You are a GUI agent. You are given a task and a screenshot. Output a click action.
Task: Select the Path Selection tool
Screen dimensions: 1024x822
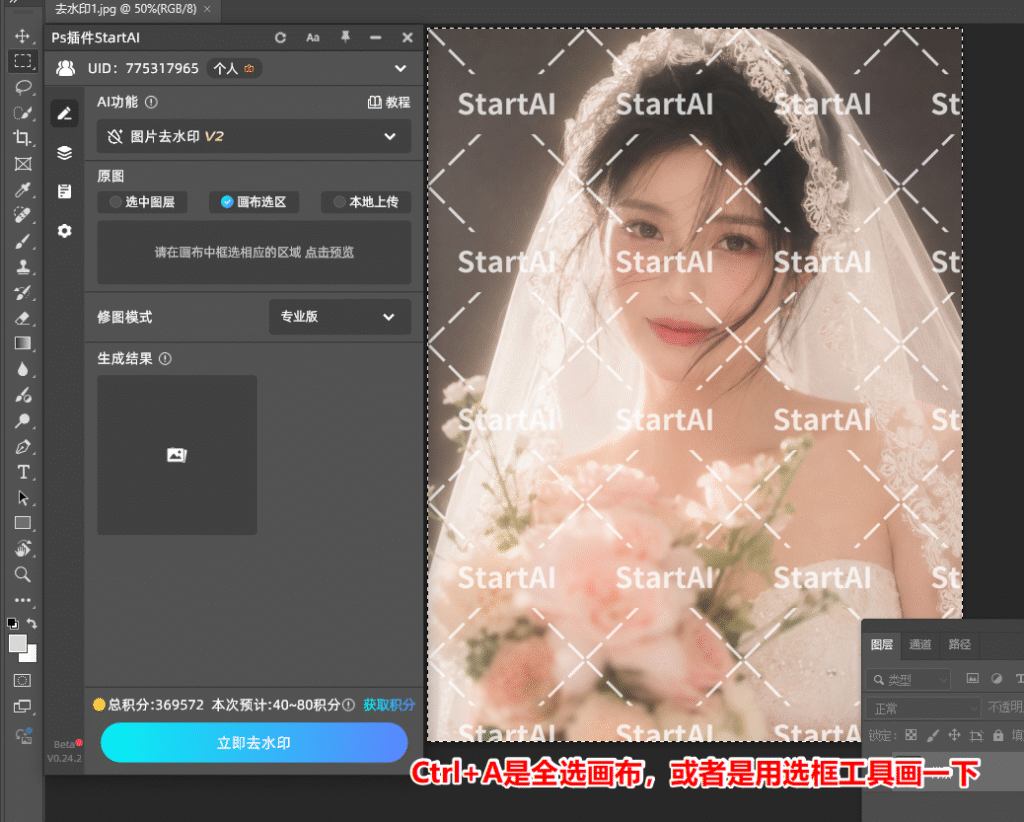(23, 498)
